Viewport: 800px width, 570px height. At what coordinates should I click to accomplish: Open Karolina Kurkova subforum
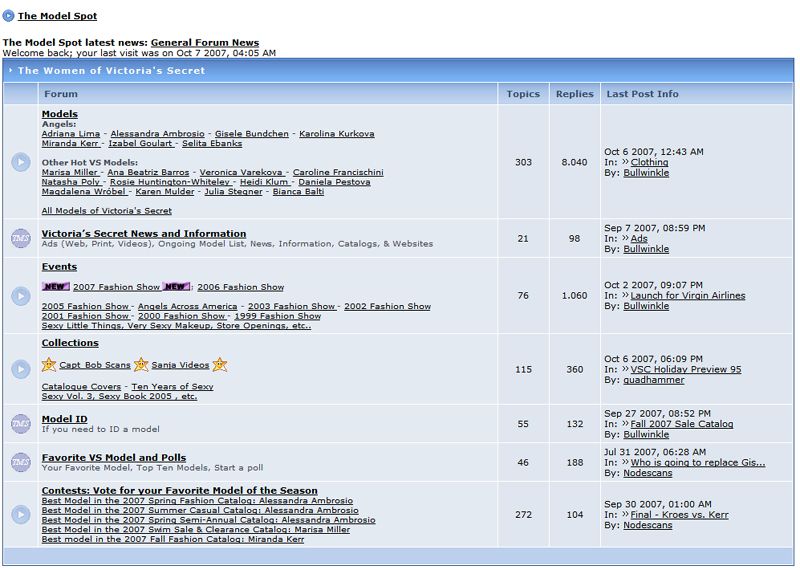coord(337,134)
